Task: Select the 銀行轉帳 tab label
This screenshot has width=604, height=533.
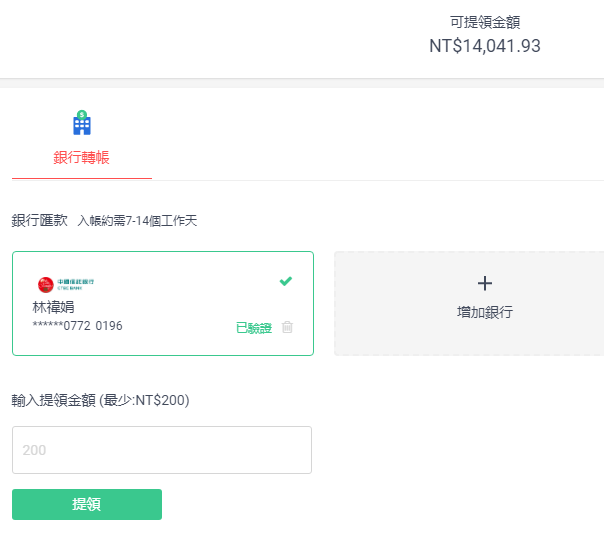Action: tap(81, 157)
